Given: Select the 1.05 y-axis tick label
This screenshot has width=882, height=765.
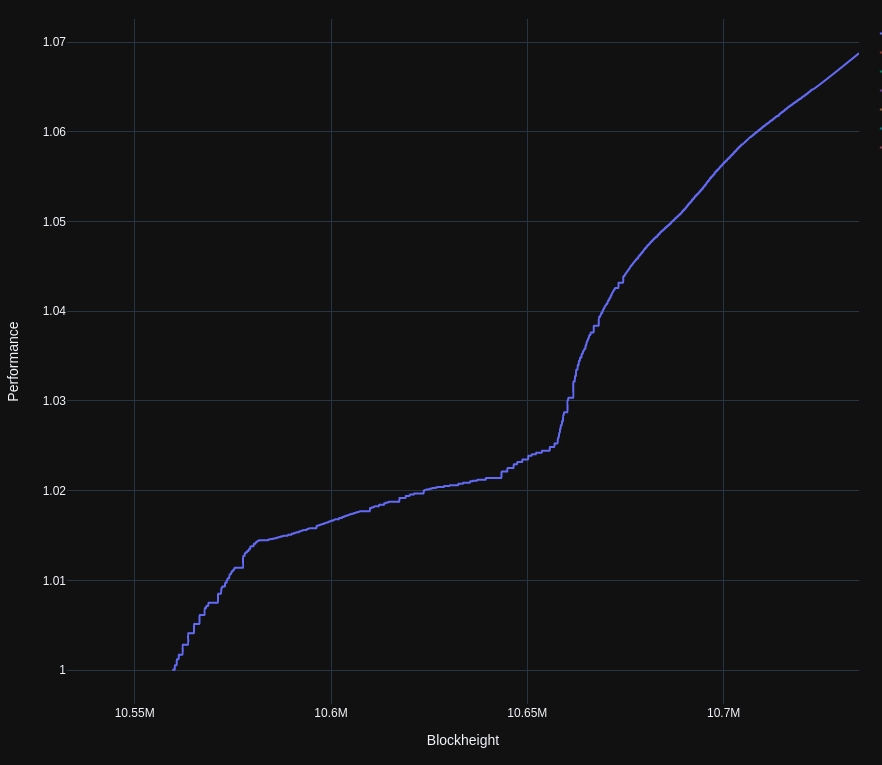Looking at the screenshot, I should pos(54,221).
